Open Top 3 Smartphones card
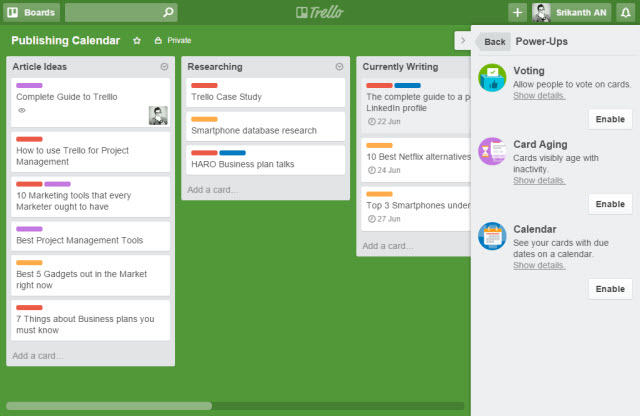This screenshot has height=416, width=640. click(x=416, y=209)
